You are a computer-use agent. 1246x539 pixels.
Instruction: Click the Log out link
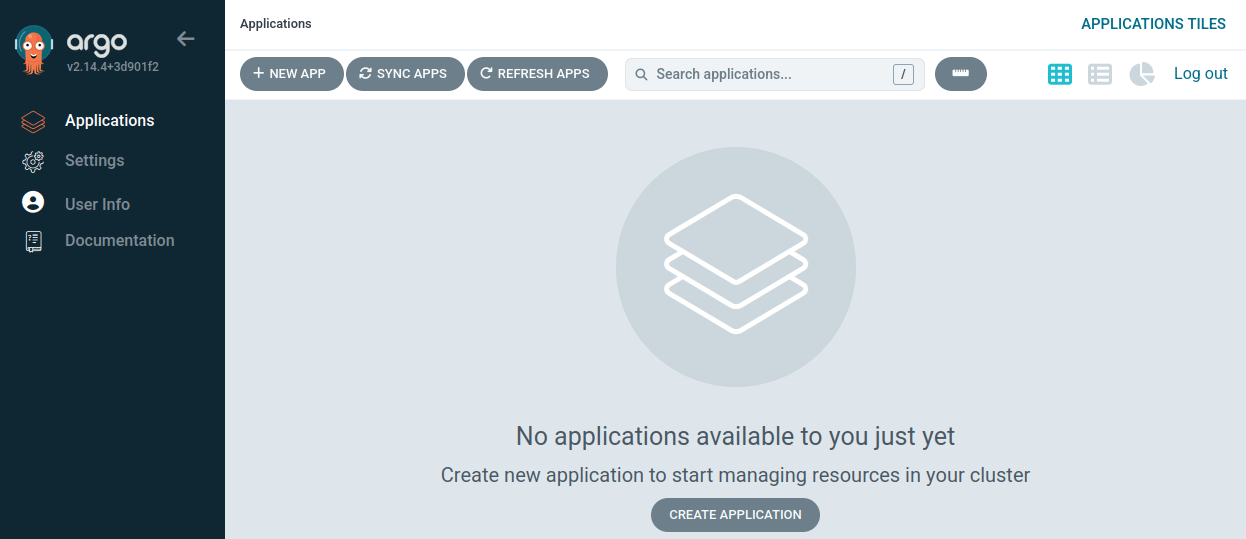(1201, 74)
